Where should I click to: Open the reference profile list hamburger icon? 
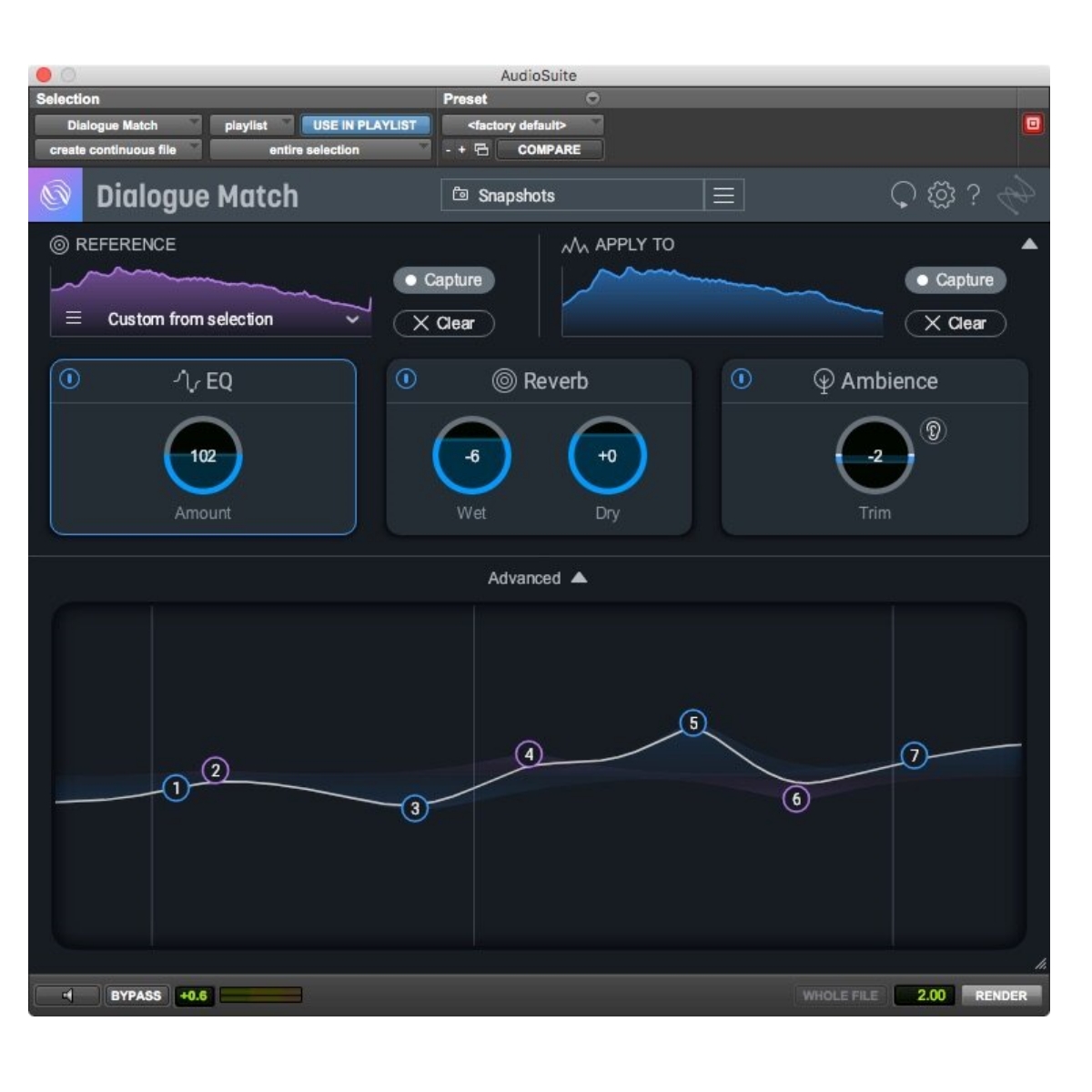74,318
